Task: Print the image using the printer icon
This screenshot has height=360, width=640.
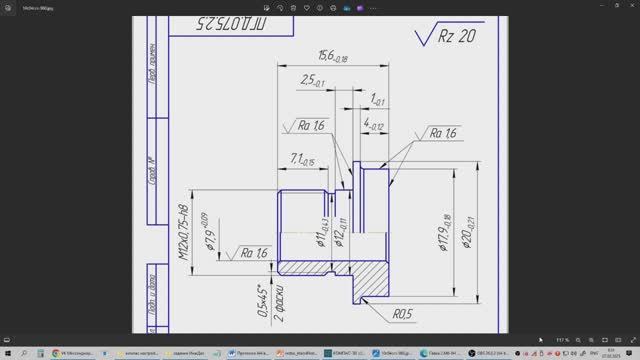Action: click(333, 8)
